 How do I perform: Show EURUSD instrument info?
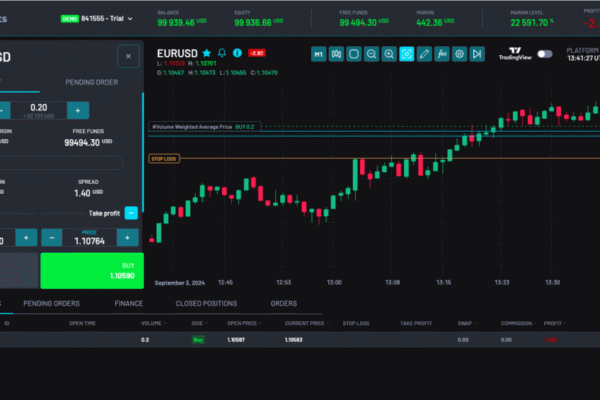(x=237, y=52)
